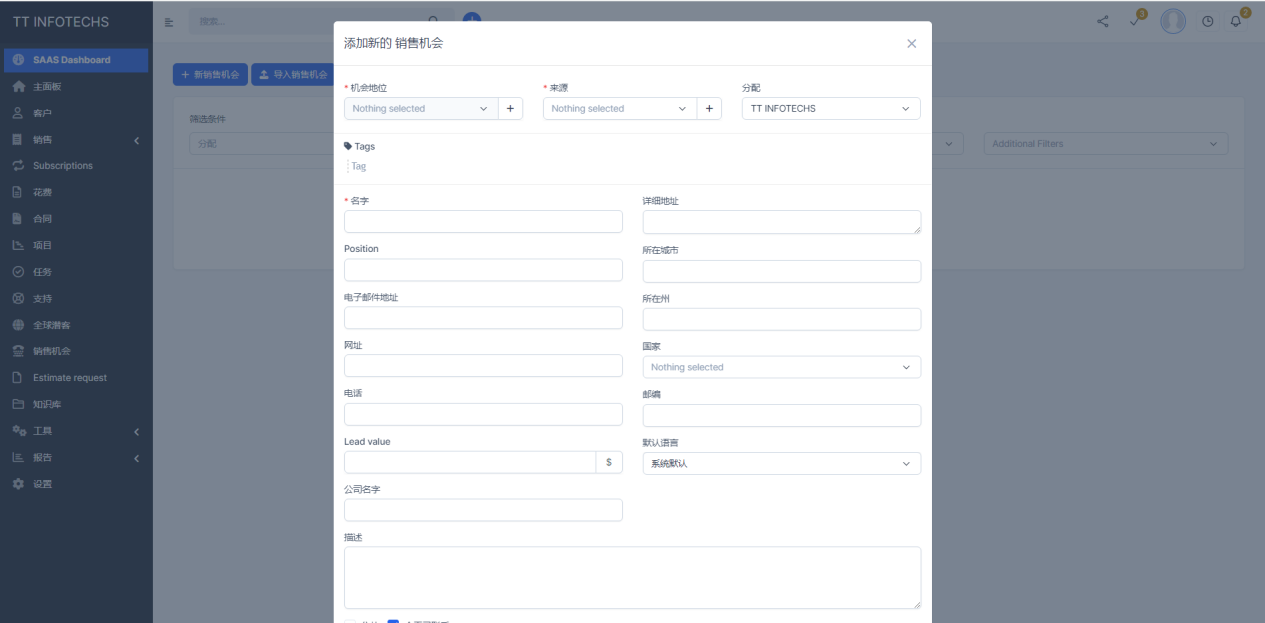The height and width of the screenshot is (623, 1265).
Task: Click the 所在州 input field
Action: pos(782,319)
